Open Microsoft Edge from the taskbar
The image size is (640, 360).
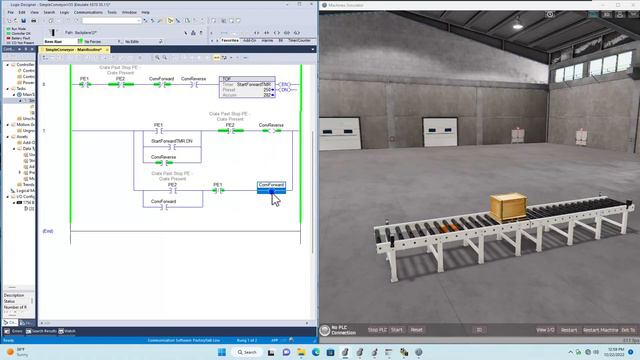tap(316, 352)
